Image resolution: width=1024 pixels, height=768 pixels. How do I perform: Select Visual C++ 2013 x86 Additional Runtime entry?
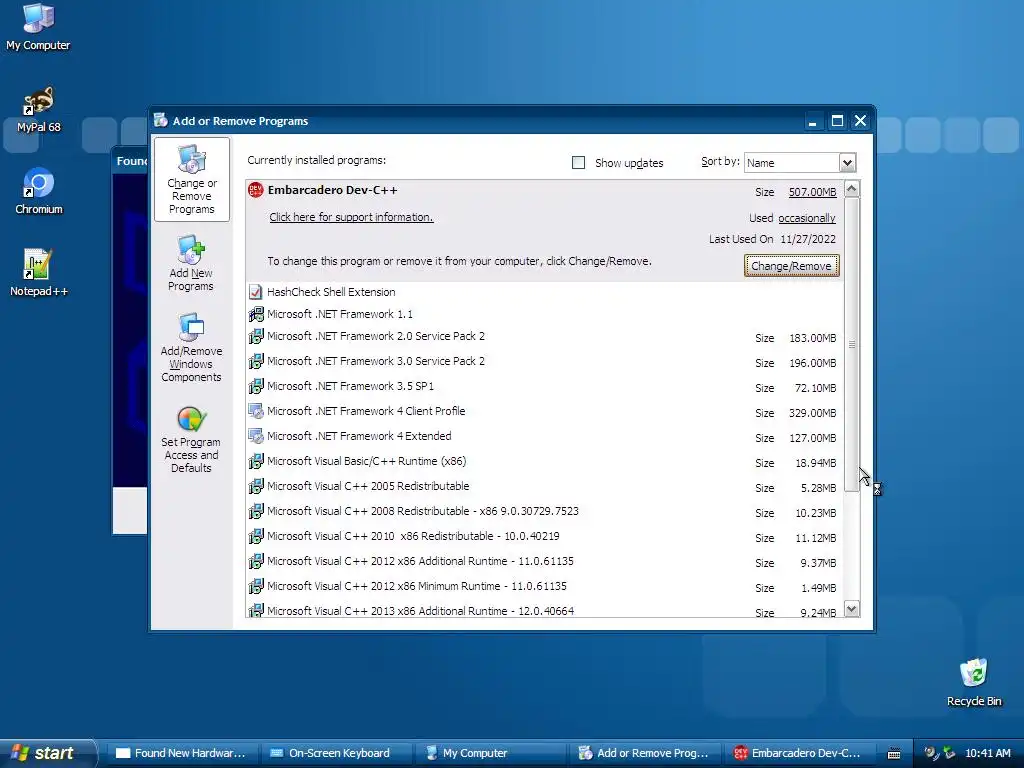545,610
